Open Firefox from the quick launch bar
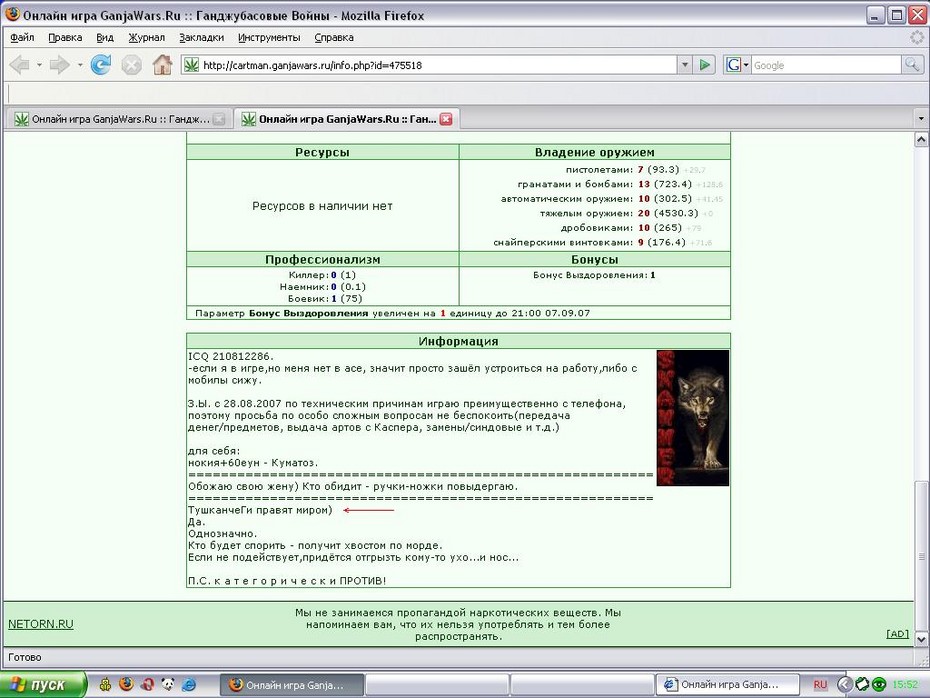This screenshot has height=698, width=930. pyautogui.click(x=126, y=684)
